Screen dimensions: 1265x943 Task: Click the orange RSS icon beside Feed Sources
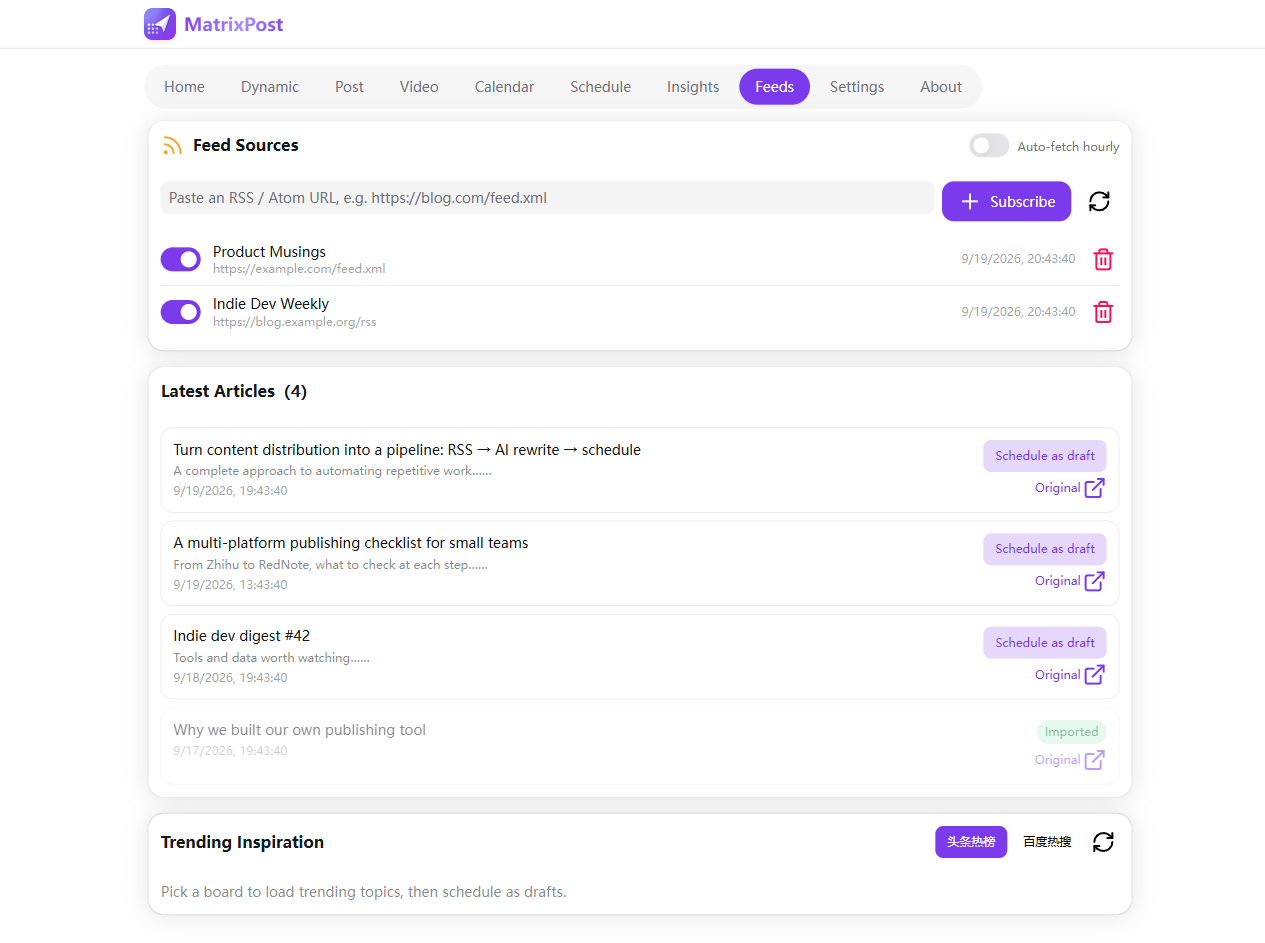point(172,146)
